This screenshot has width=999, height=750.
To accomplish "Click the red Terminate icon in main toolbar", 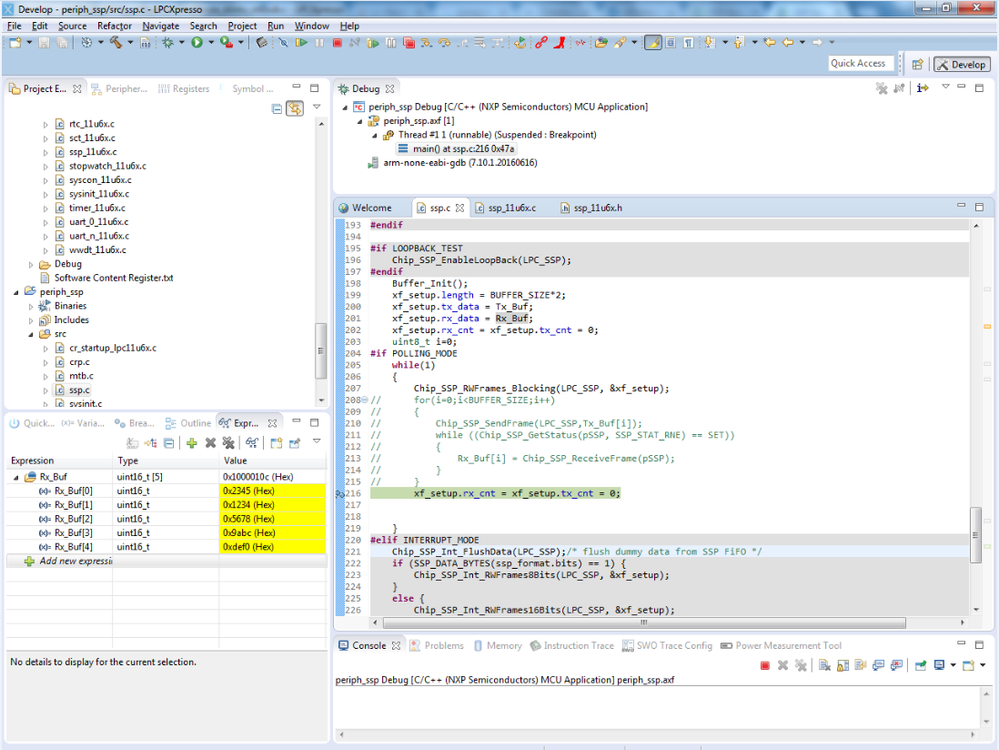I will (x=337, y=43).
